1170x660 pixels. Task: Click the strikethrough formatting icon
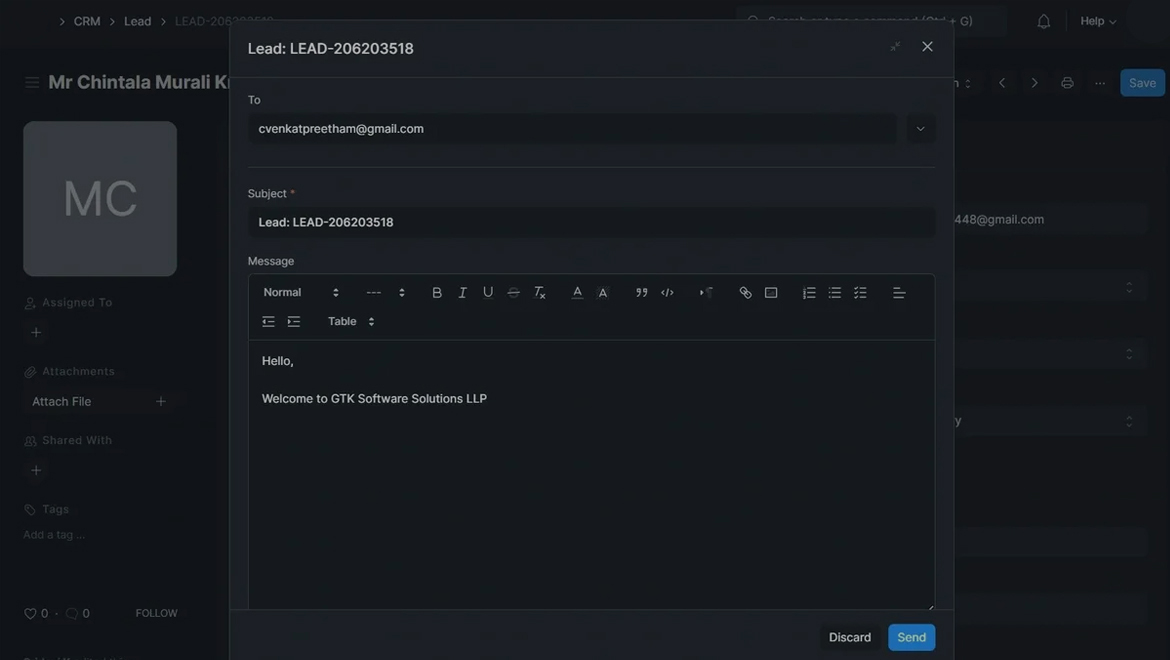coord(514,292)
